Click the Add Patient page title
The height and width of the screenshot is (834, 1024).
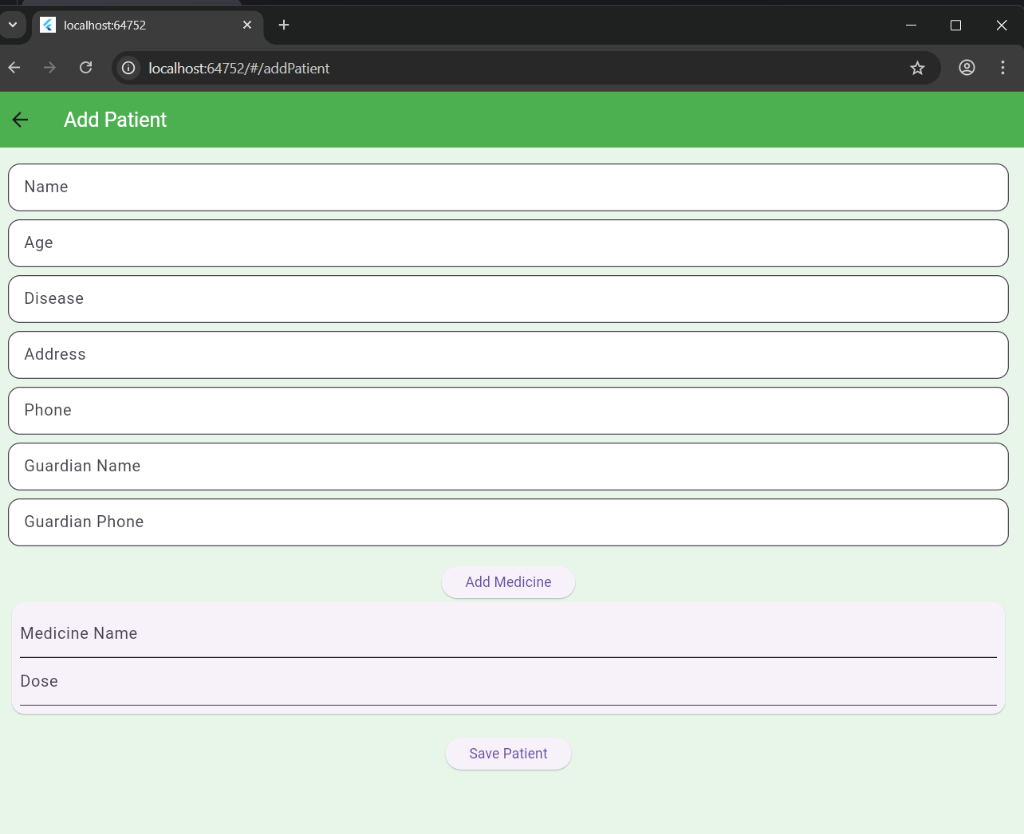point(115,120)
